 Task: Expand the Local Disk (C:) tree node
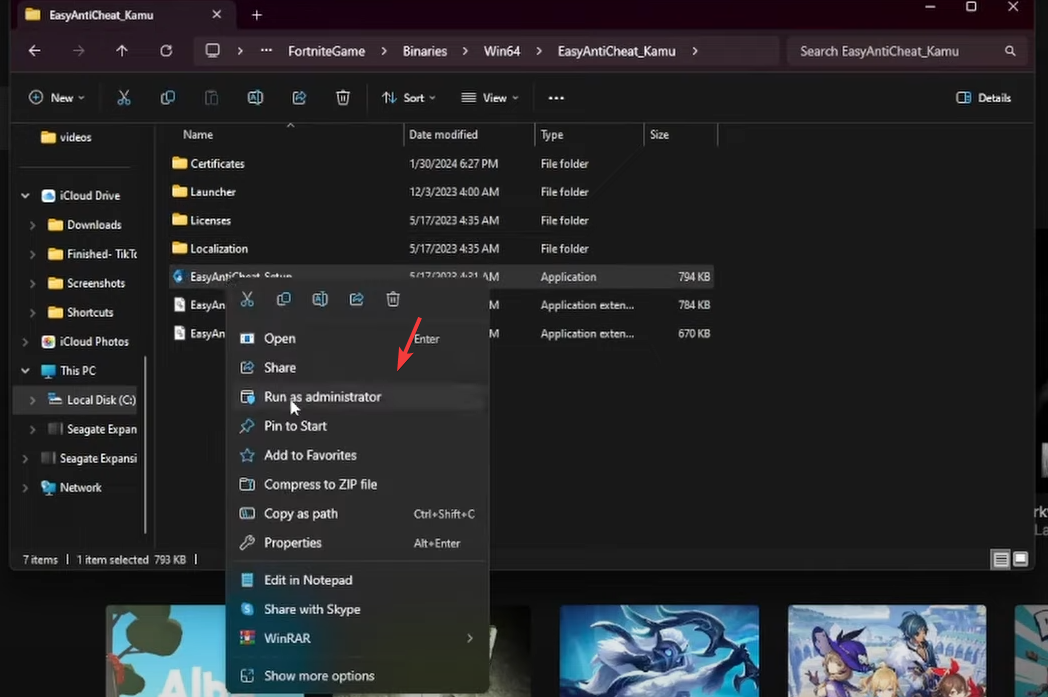point(33,400)
